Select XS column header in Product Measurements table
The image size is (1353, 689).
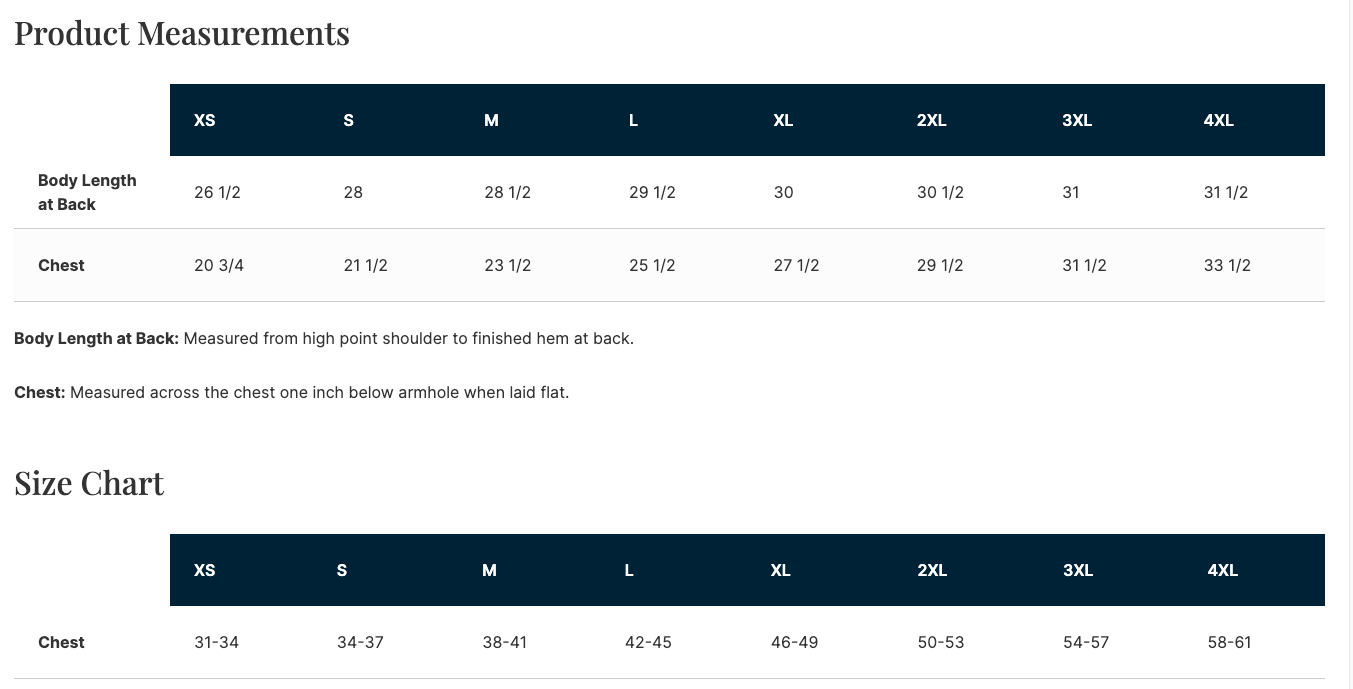[x=205, y=120]
